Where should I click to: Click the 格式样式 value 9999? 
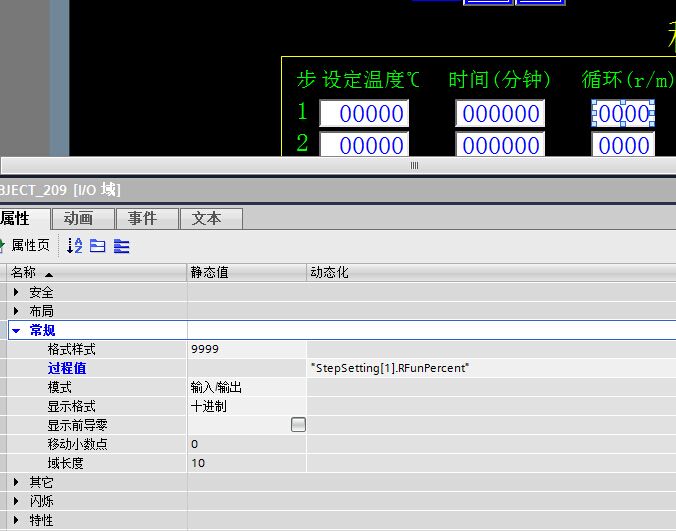247,349
